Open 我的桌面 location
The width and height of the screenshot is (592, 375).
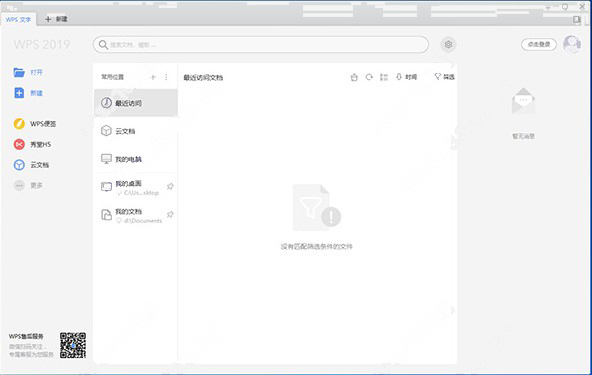[x=136, y=187]
